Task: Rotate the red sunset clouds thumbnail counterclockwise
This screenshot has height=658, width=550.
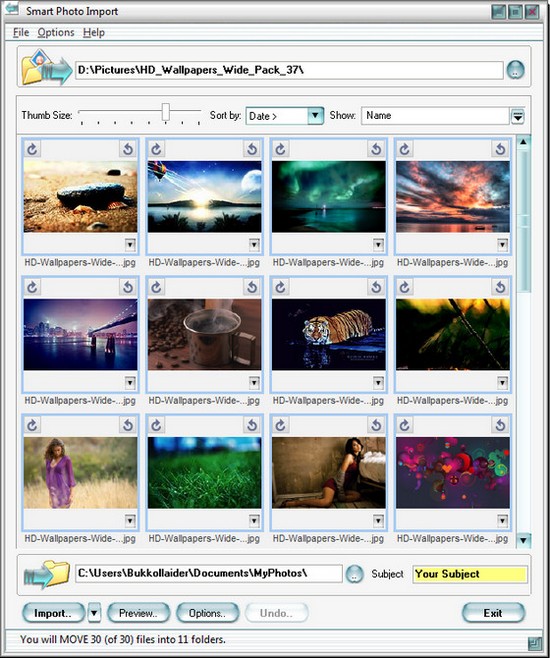Action: [500, 149]
